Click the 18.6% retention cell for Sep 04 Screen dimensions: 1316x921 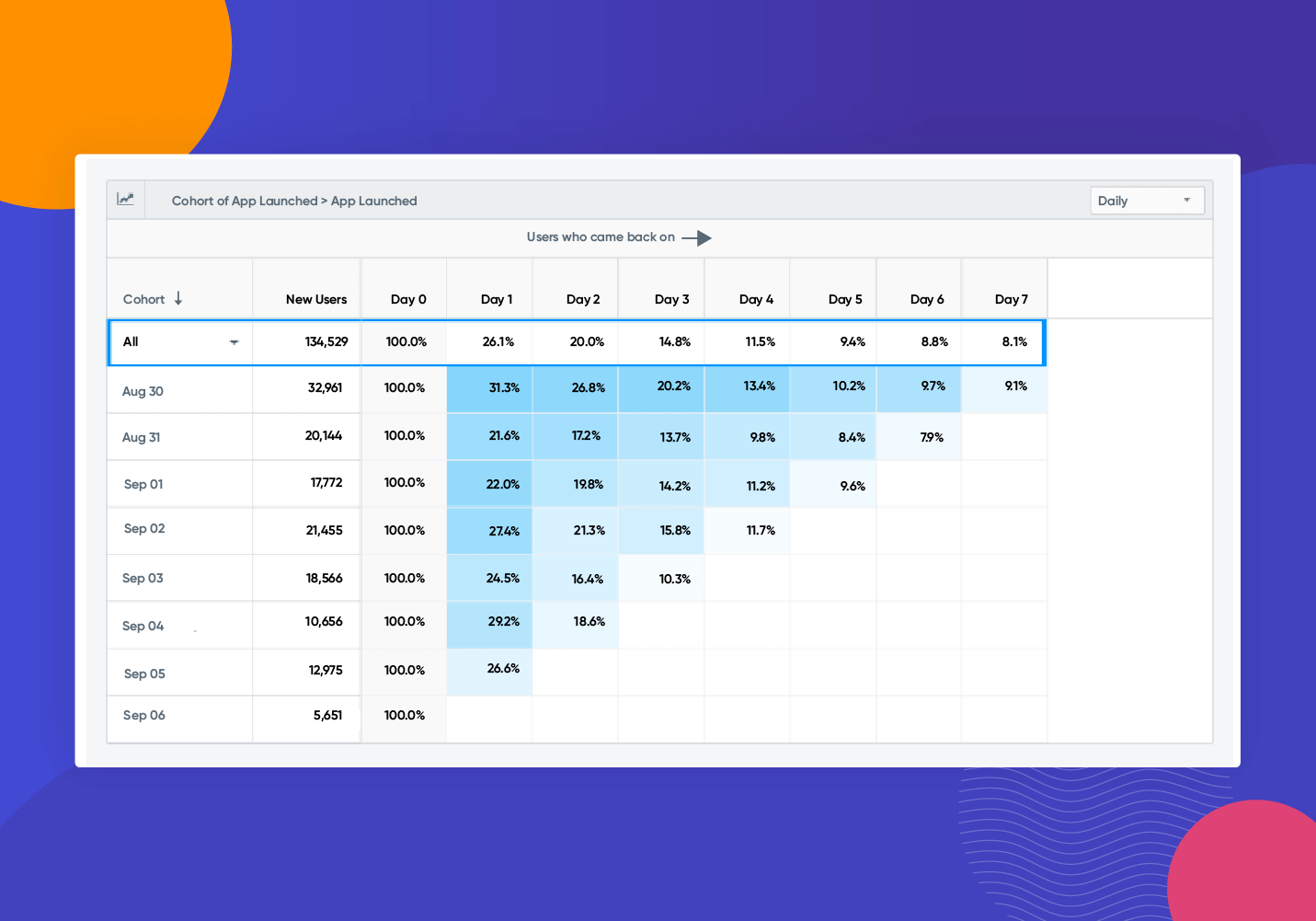tap(575, 626)
